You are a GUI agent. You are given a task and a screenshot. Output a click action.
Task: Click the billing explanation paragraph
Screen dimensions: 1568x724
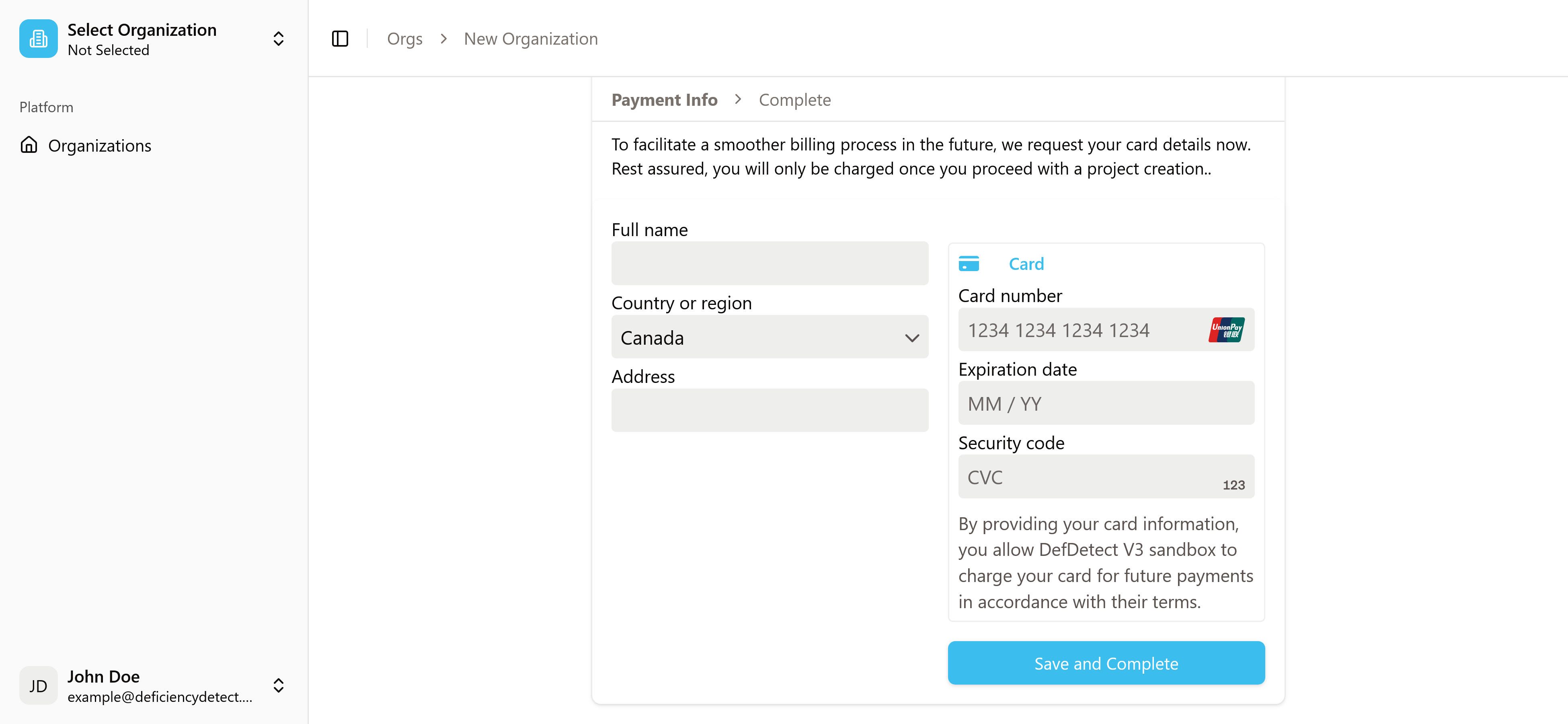(931, 156)
